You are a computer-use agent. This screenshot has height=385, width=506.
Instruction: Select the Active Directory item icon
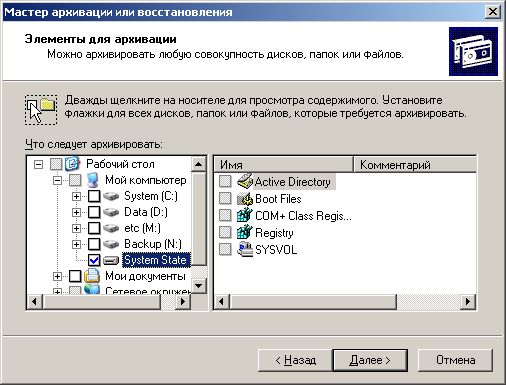(245, 181)
